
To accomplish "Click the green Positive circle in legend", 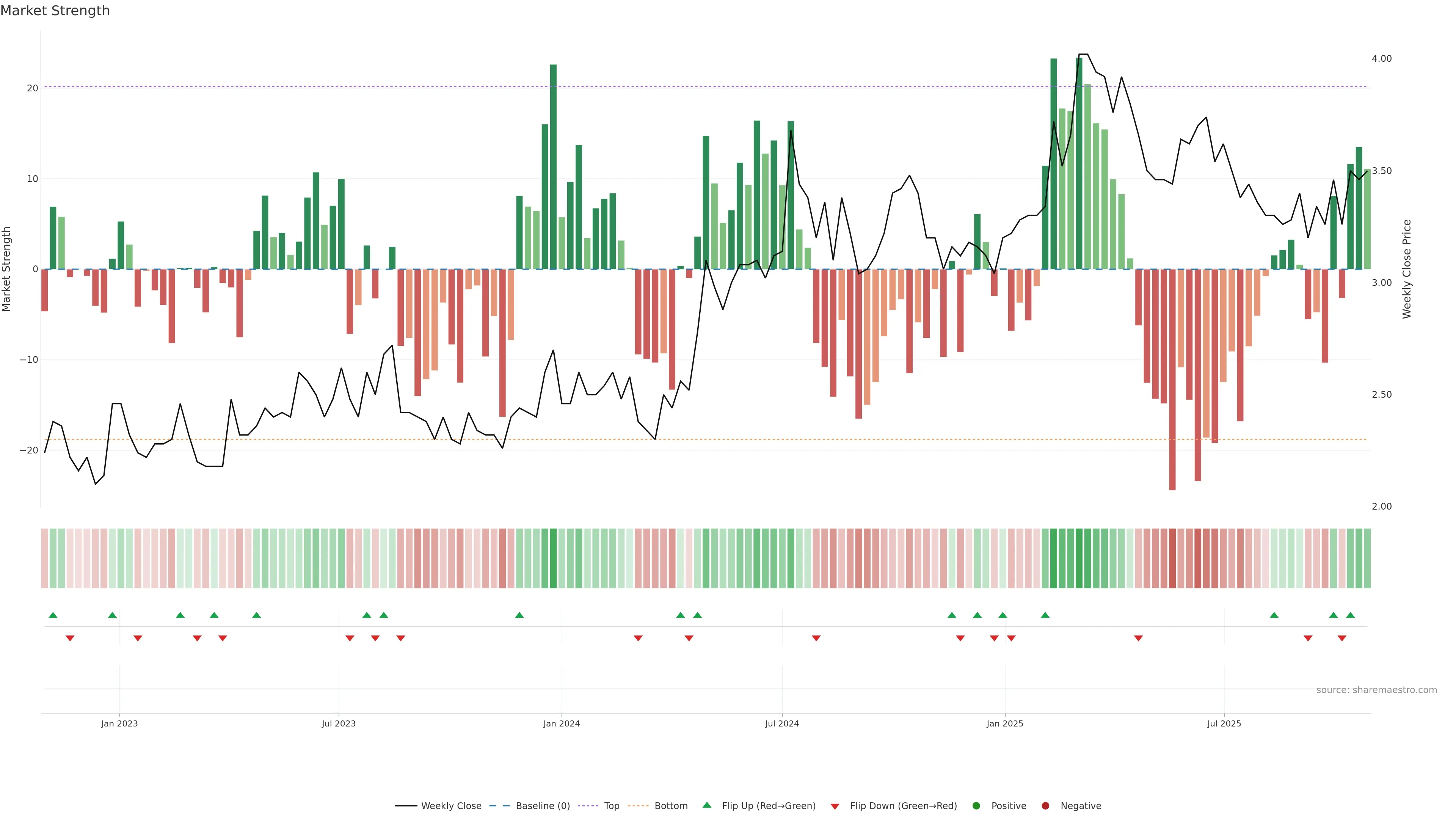I will point(976,805).
